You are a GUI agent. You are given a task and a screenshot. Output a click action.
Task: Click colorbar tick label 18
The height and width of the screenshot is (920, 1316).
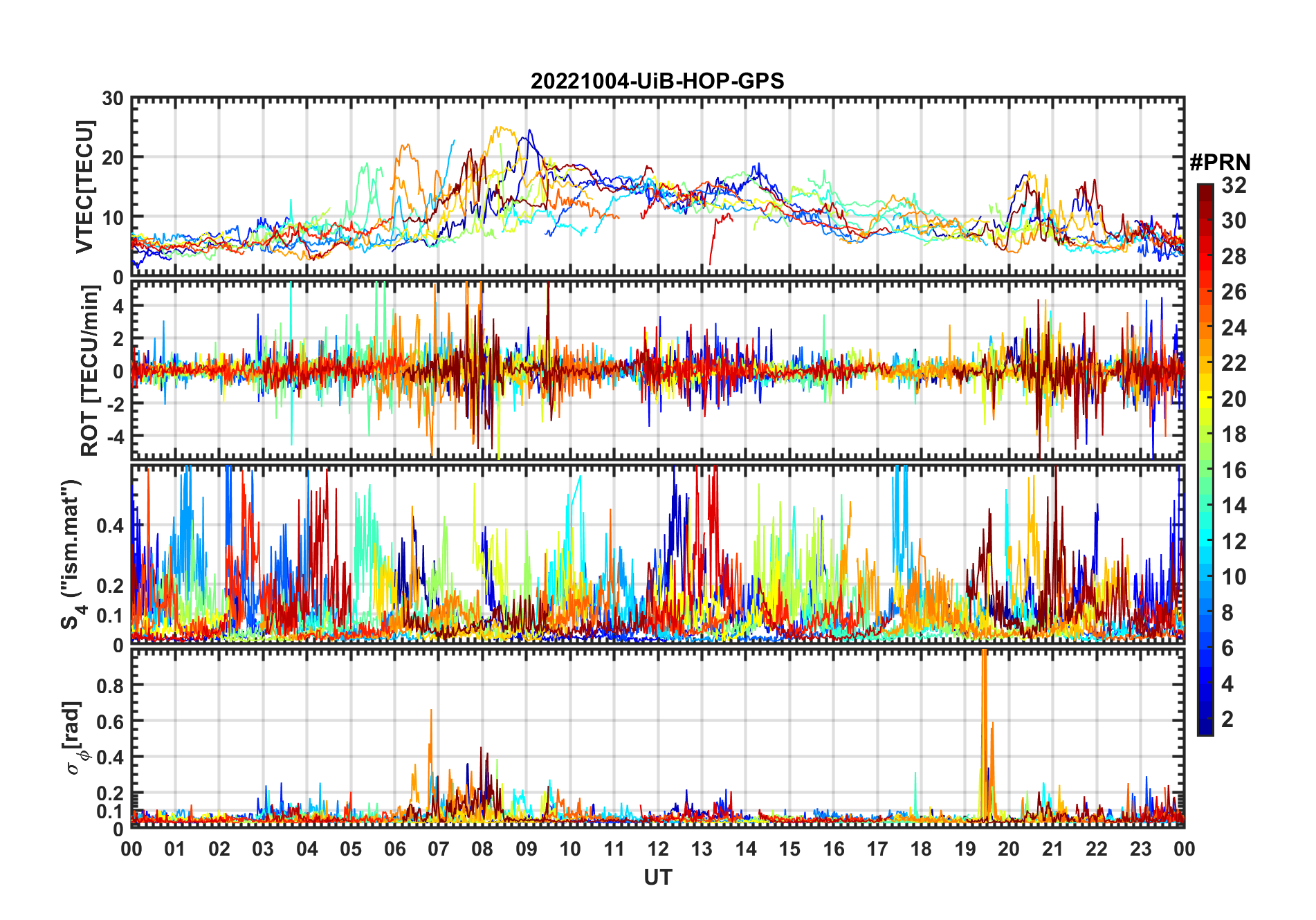pos(1234,434)
